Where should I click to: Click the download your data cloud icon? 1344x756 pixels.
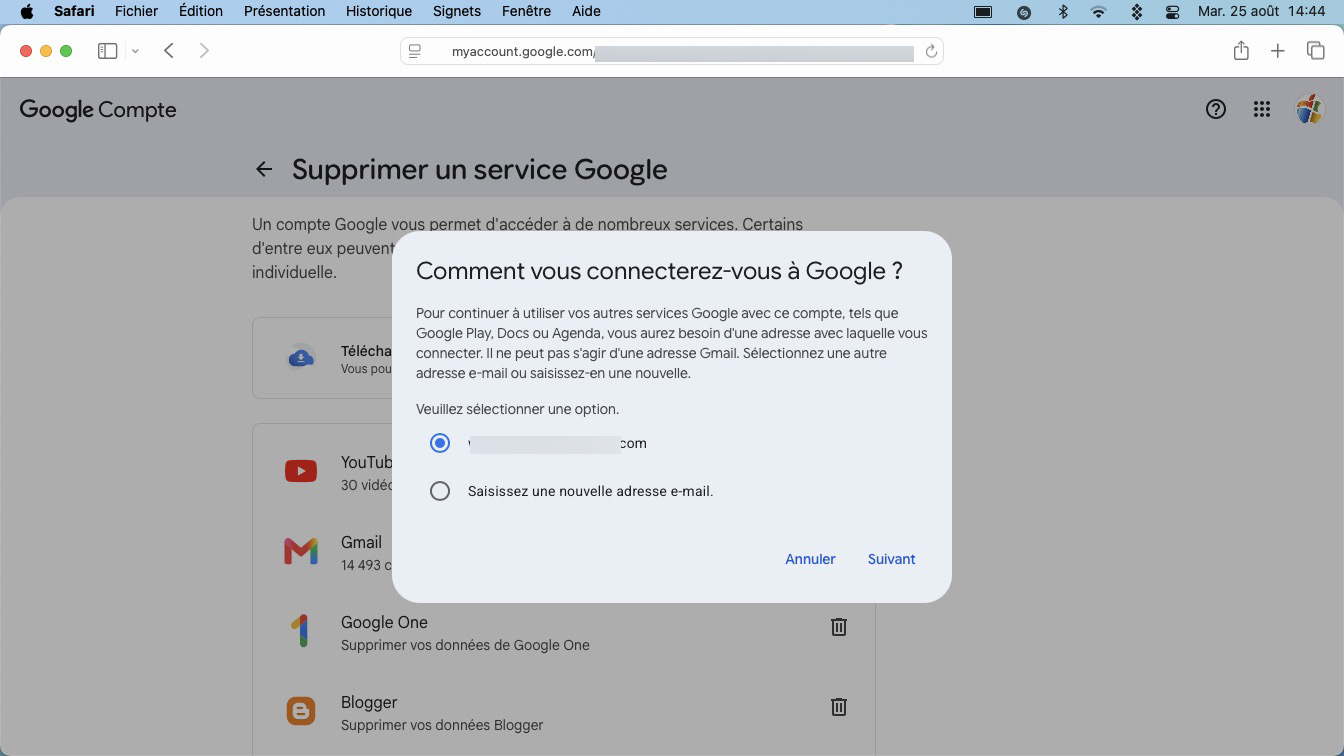coord(301,358)
